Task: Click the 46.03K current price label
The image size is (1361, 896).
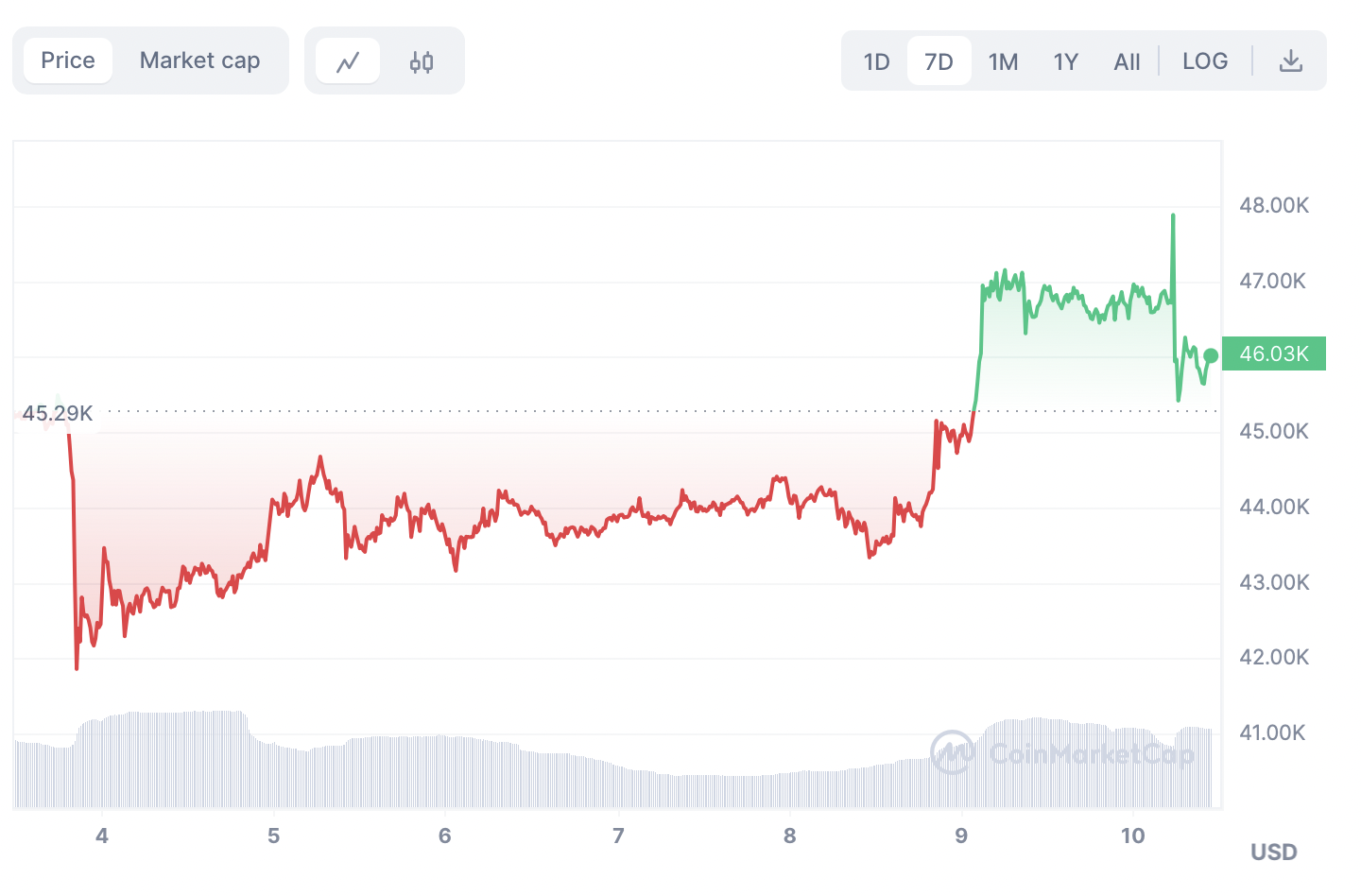Action: click(1273, 353)
